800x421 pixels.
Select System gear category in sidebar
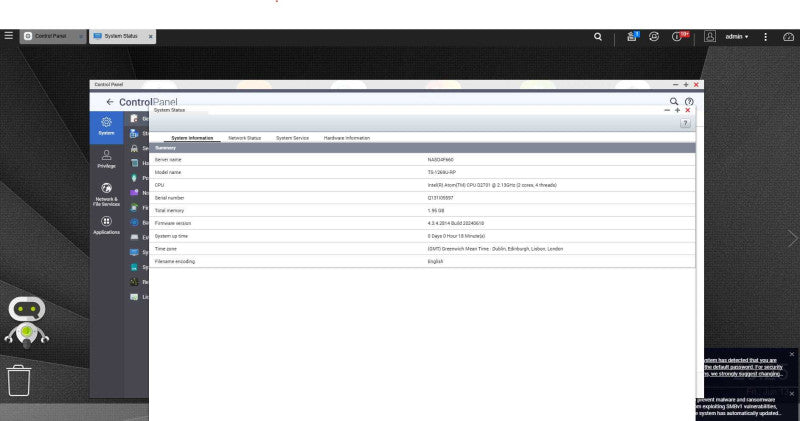pyautogui.click(x=106, y=127)
